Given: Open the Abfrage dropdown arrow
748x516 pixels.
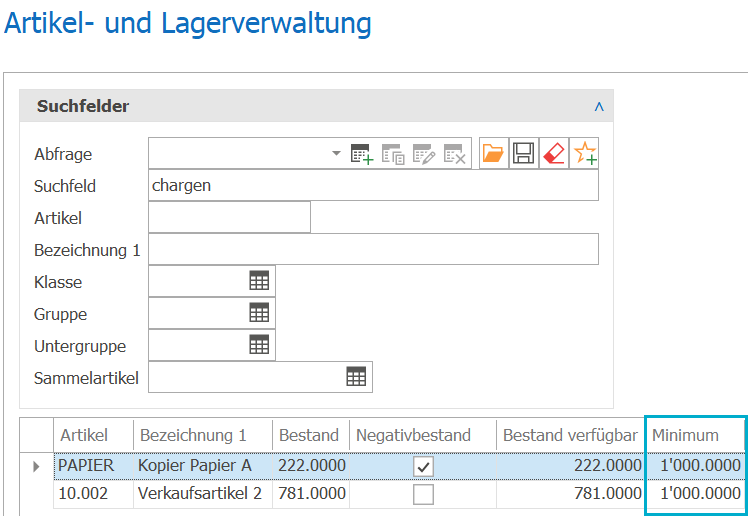Looking at the screenshot, I should point(336,154).
